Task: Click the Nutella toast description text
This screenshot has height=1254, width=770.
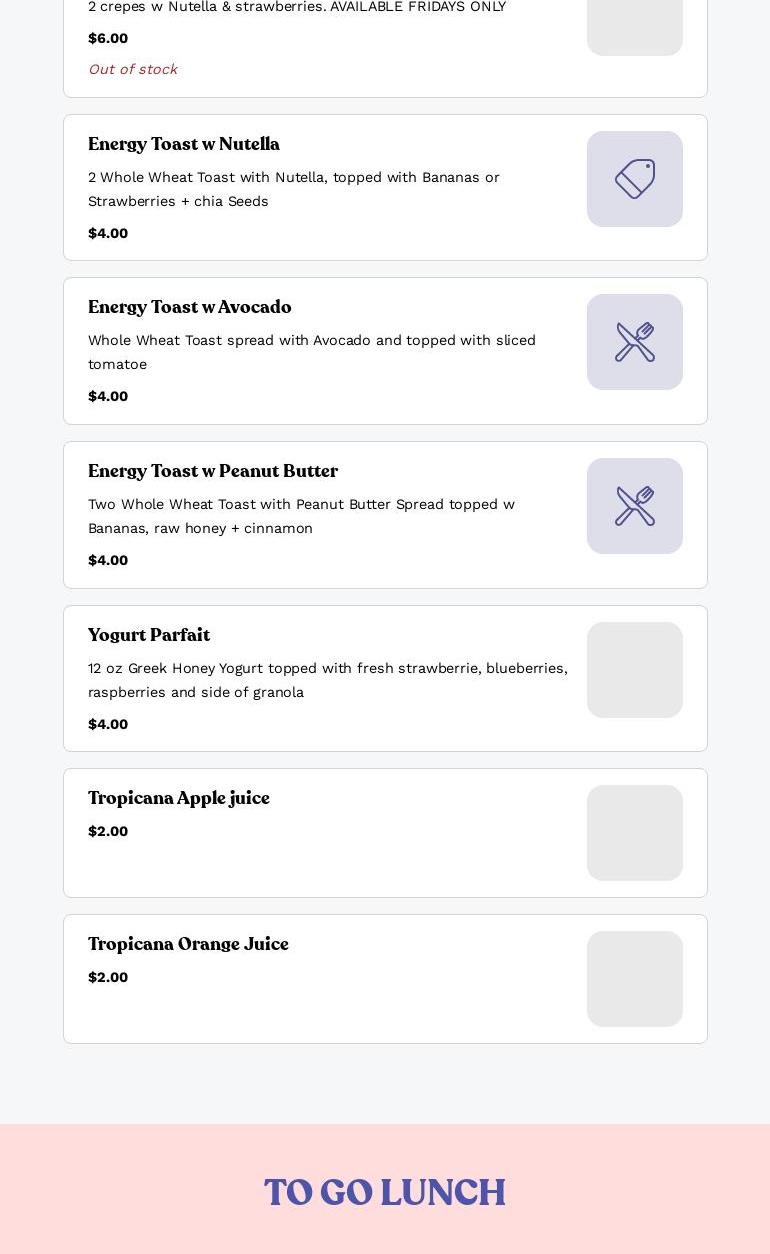Action: 294,189
